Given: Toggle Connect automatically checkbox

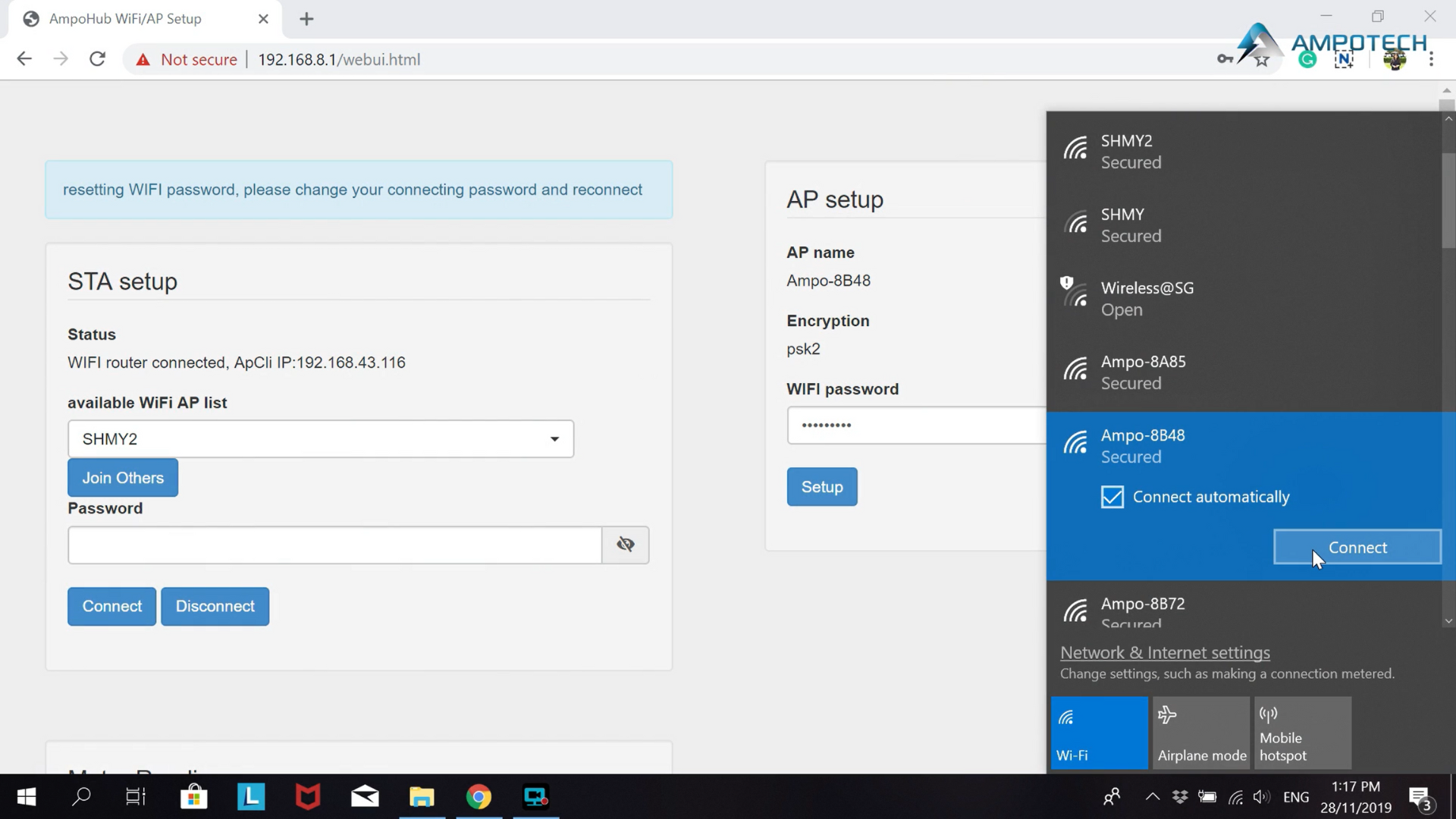Looking at the screenshot, I should (x=1112, y=497).
